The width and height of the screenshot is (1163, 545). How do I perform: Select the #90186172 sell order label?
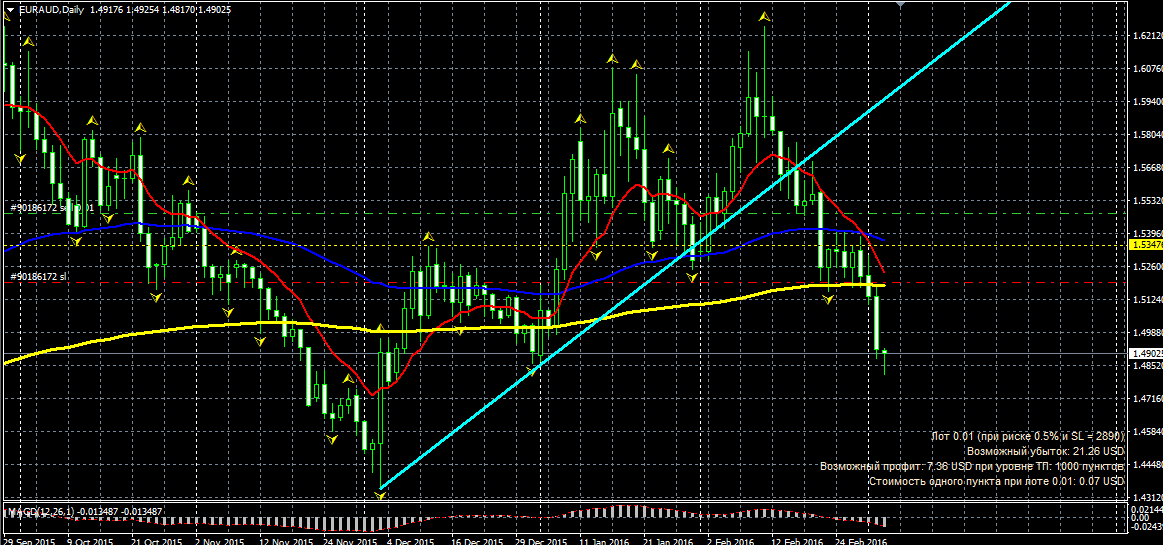click(x=52, y=208)
